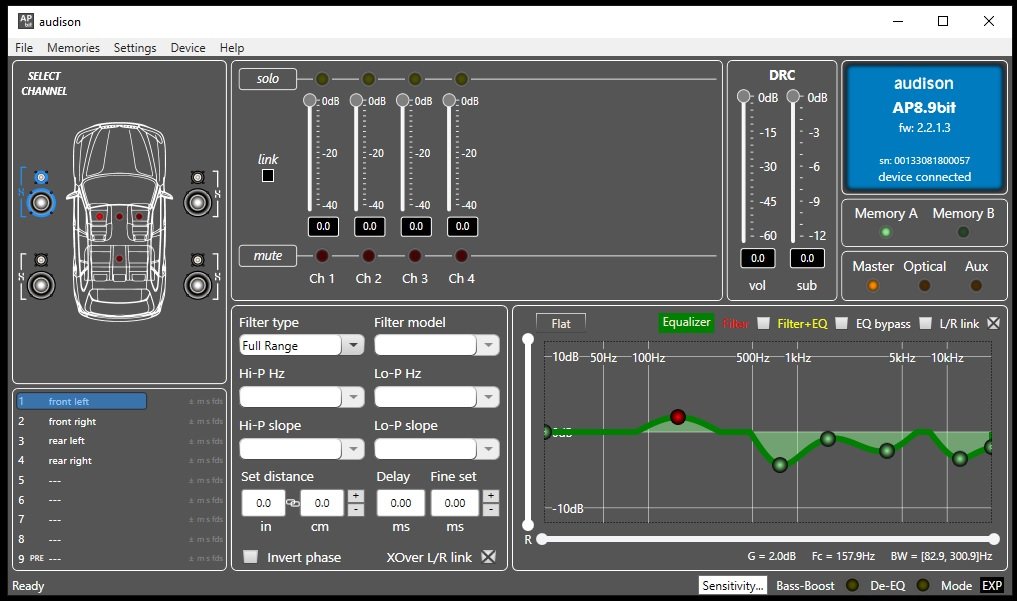This screenshot has width=1017, height=601.
Task: Check the Invert phase checkbox
Action: pyautogui.click(x=250, y=557)
